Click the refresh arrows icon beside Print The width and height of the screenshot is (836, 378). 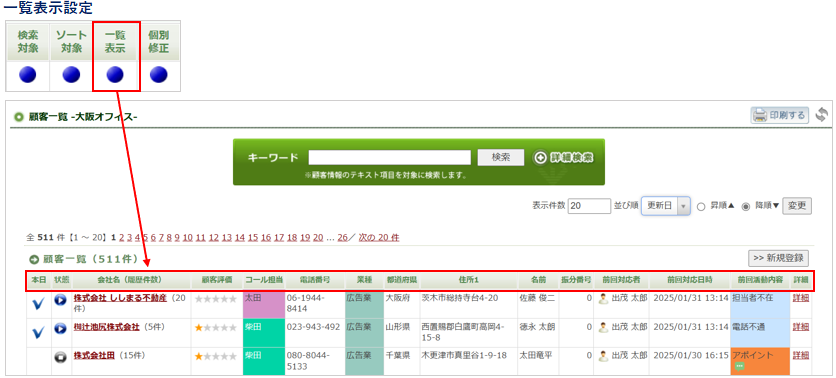click(822, 115)
